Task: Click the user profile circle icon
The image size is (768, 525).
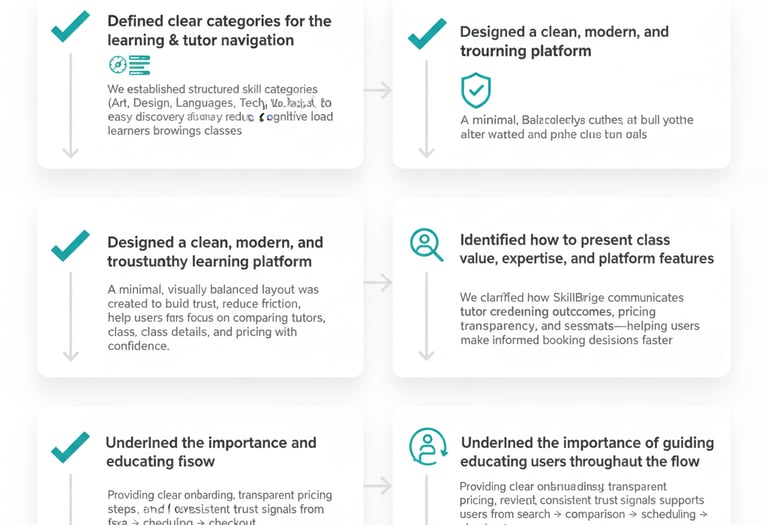Action: coord(428,446)
